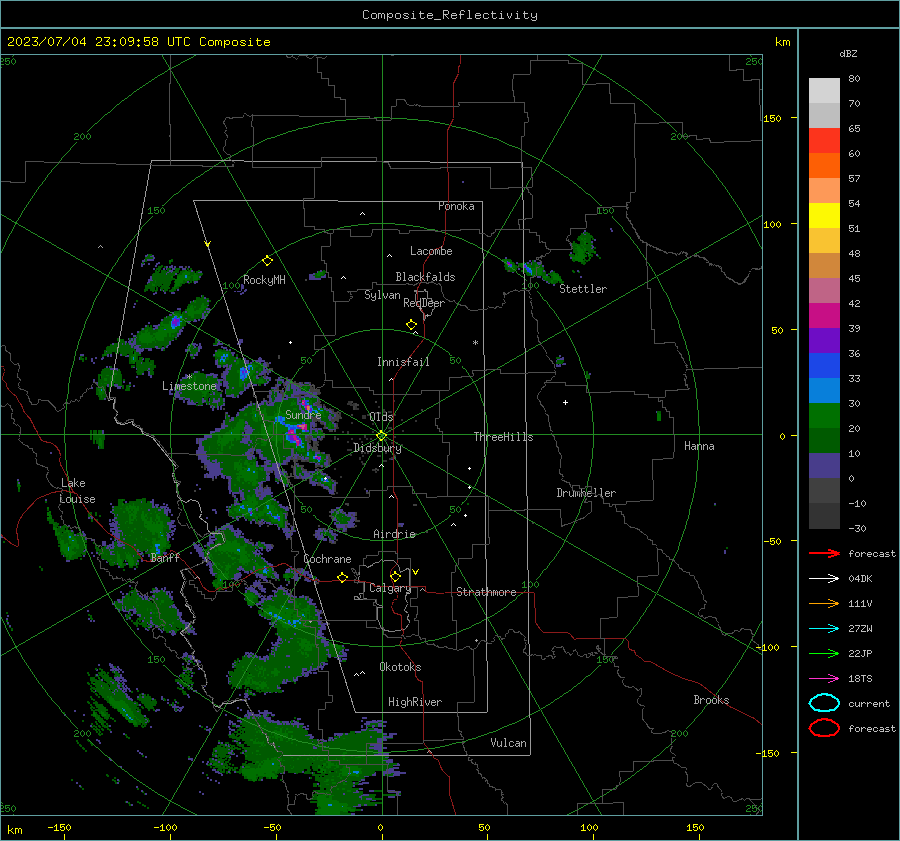Select the green 30 dBZ color band

(x=824, y=416)
